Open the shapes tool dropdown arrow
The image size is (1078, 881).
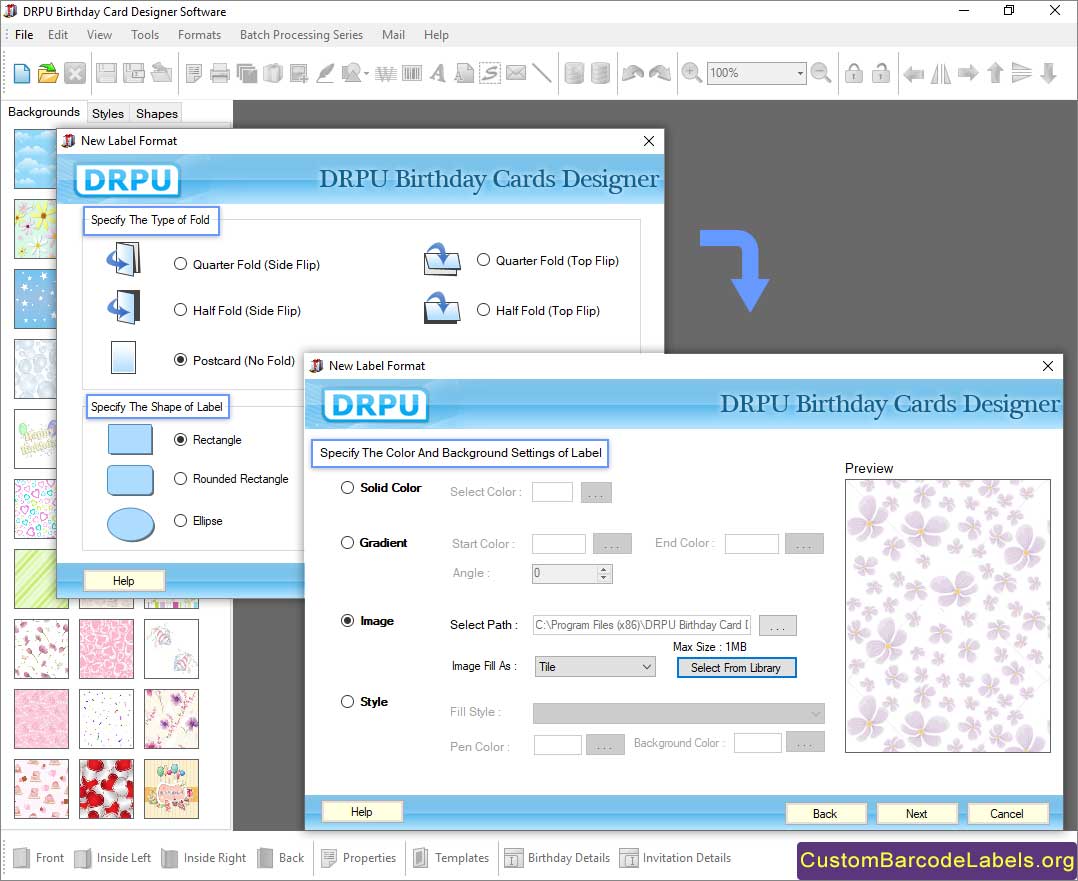[366, 74]
